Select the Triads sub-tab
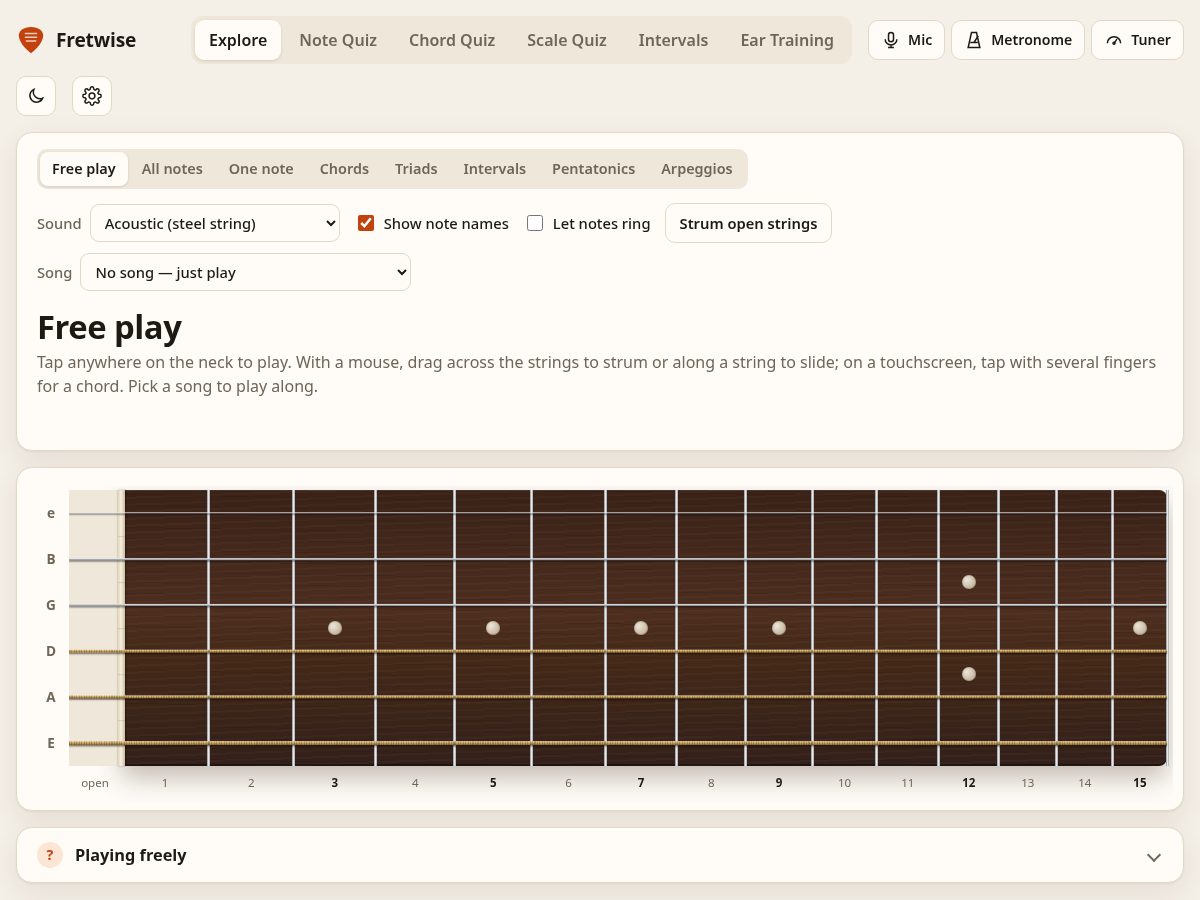 click(416, 169)
